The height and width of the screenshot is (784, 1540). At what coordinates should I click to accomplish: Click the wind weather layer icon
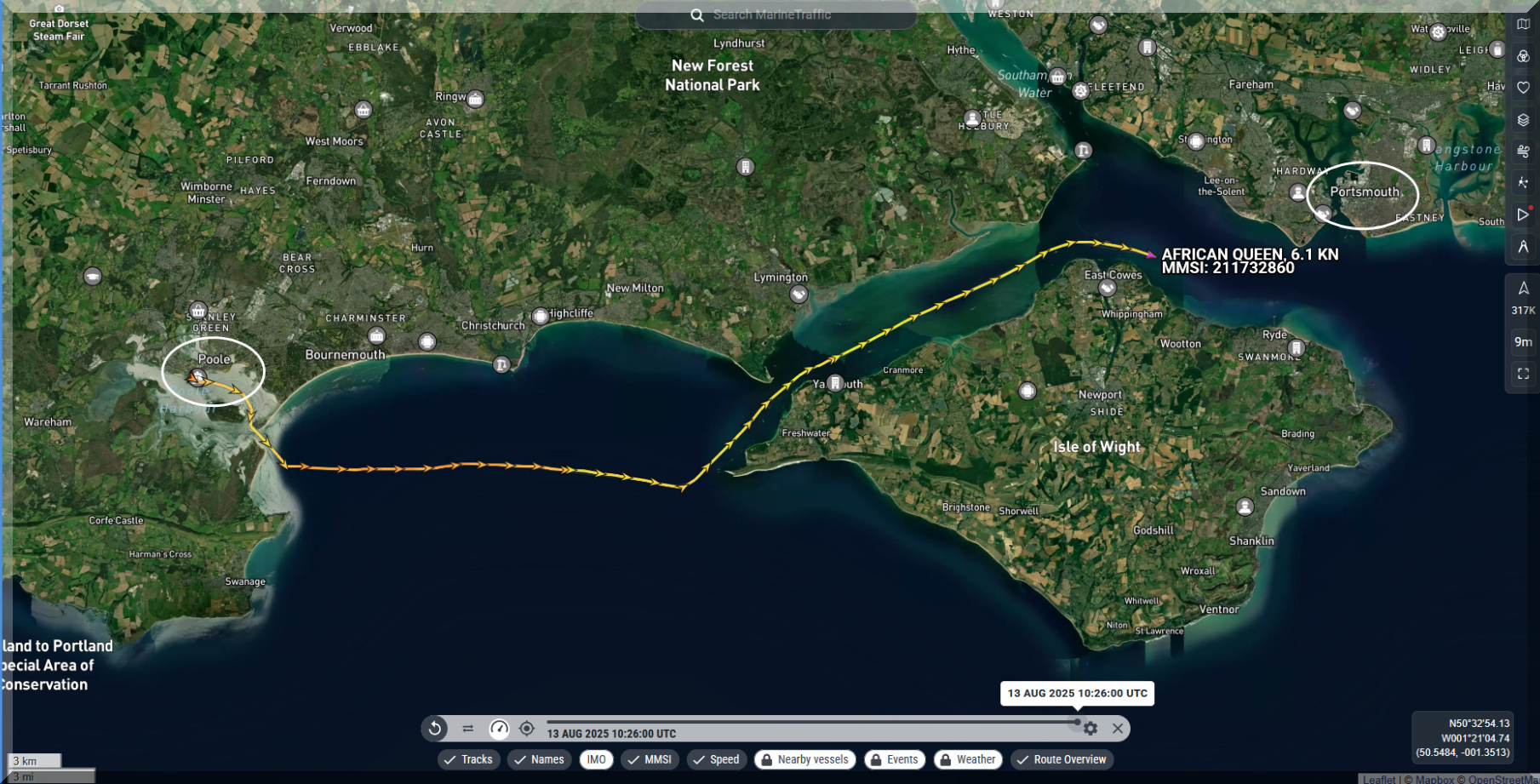(x=1523, y=152)
